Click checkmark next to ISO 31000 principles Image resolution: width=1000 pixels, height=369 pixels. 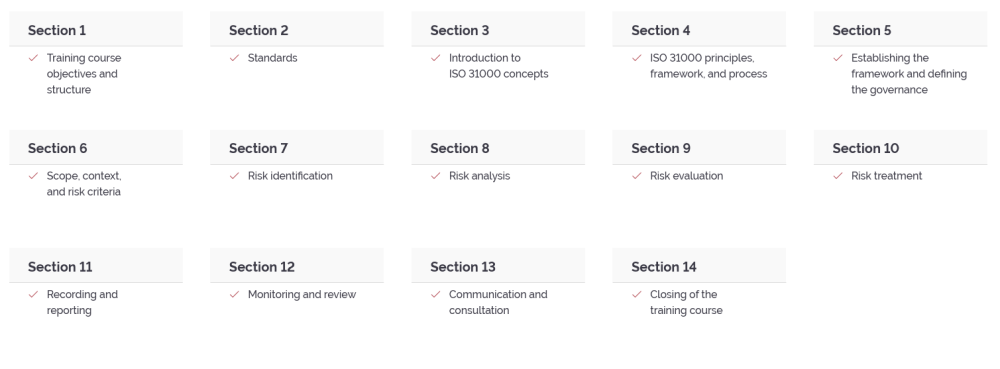point(636,58)
